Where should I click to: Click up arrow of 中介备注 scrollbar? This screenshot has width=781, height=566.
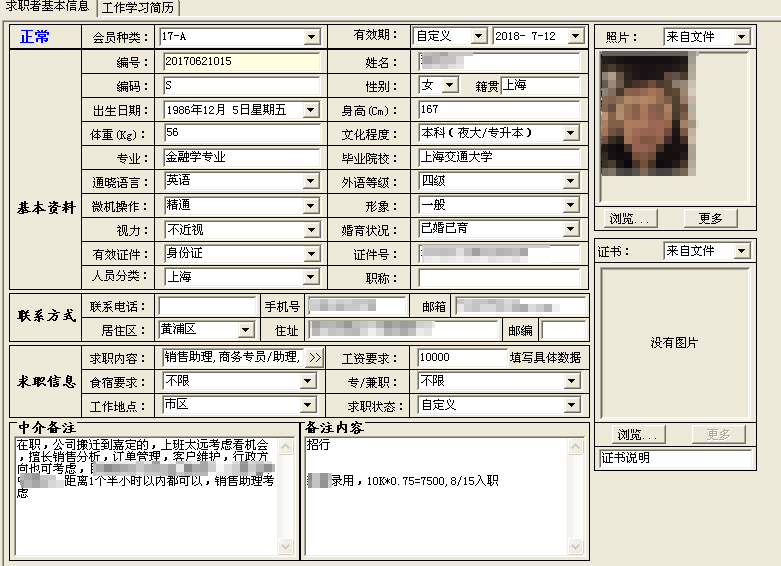tap(286, 446)
